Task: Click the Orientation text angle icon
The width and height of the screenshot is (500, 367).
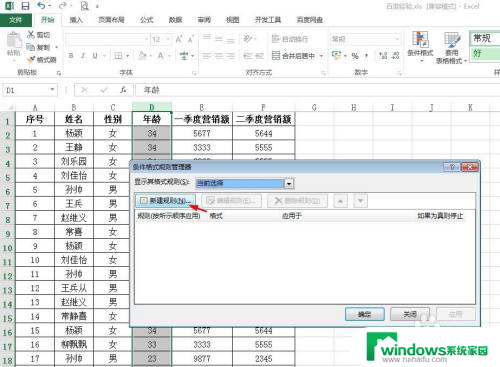Action: point(247,39)
